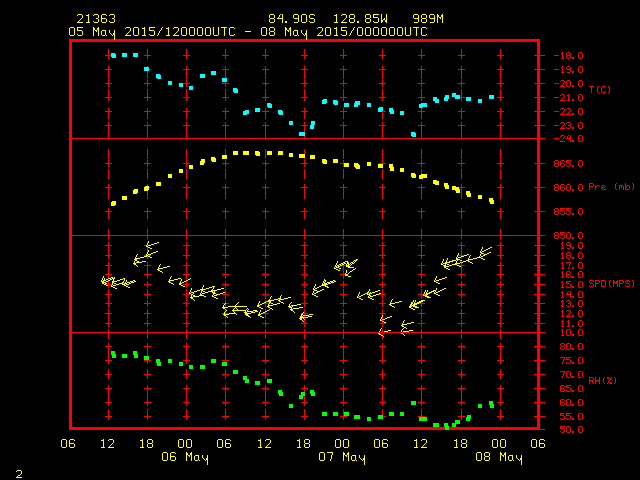640x480 pixels.
Task: Click the 13.0 wind speed tick value
Action: pos(571,304)
